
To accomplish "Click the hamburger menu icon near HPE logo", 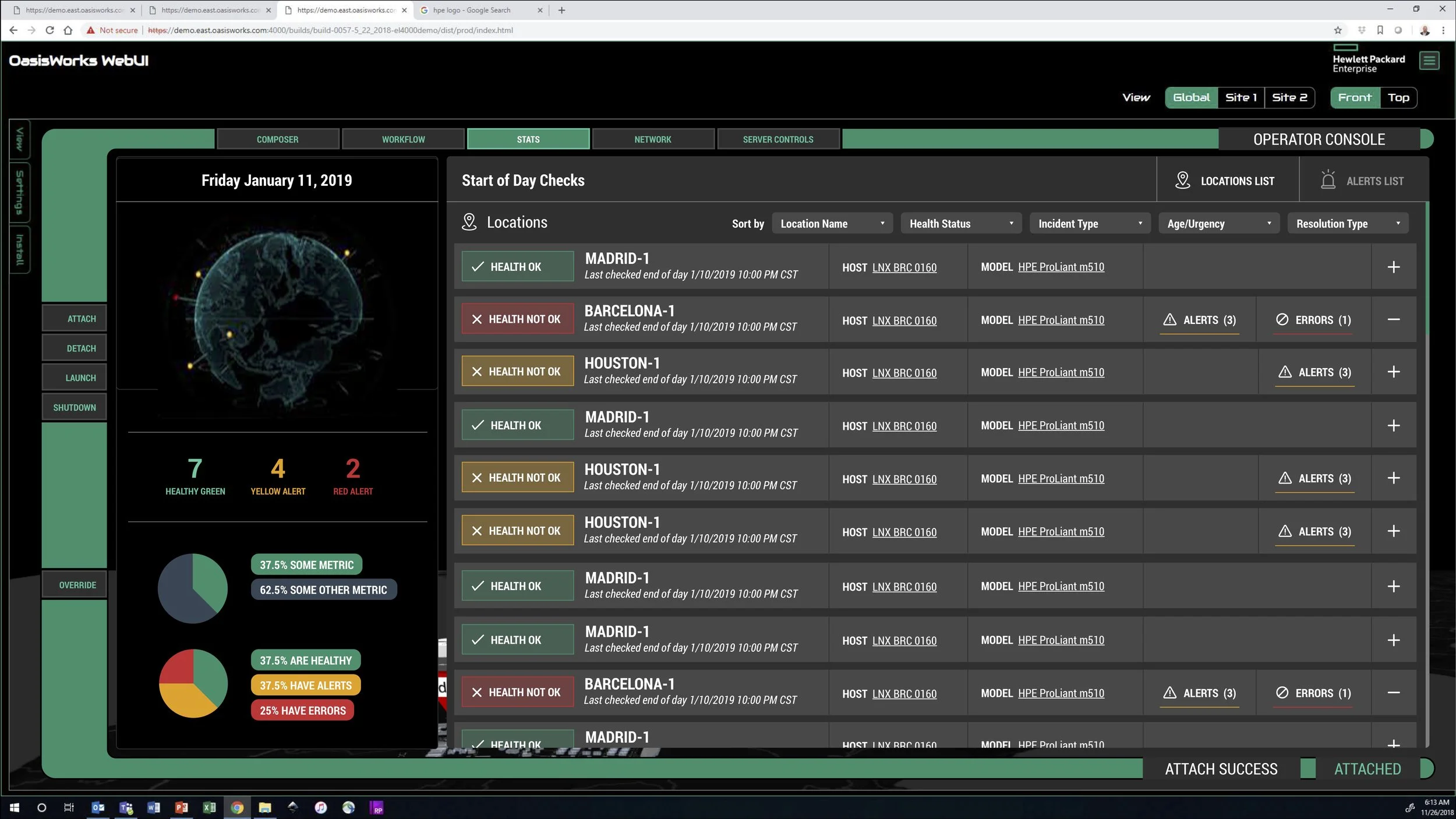I will tap(1429, 61).
